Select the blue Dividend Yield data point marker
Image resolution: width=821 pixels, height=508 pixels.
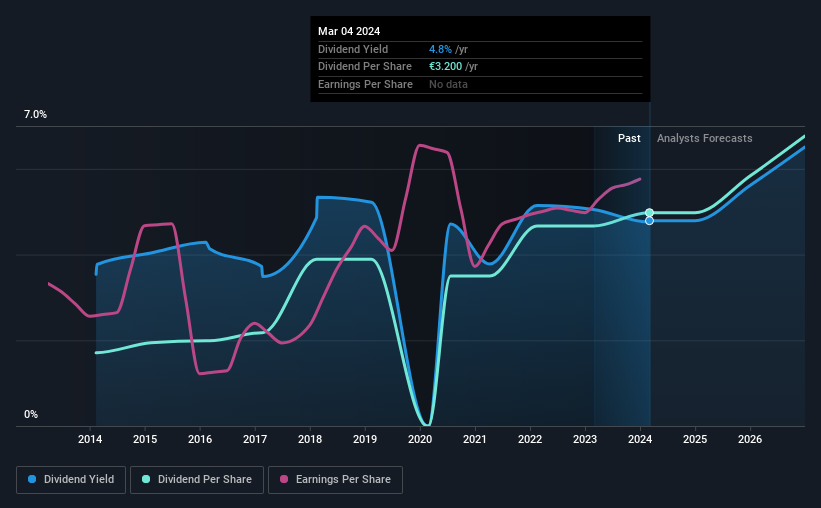coord(649,221)
